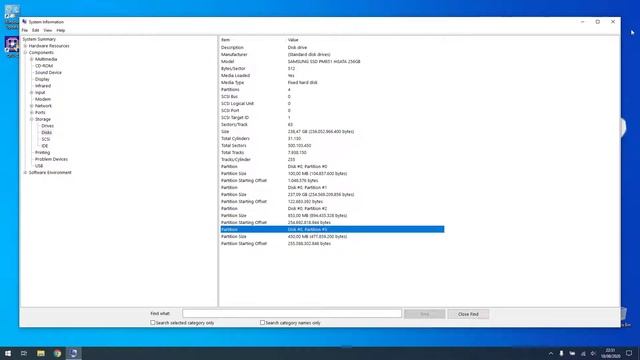Select the Hardware Resources label
The image size is (640, 360).
click(x=49, y=46)
